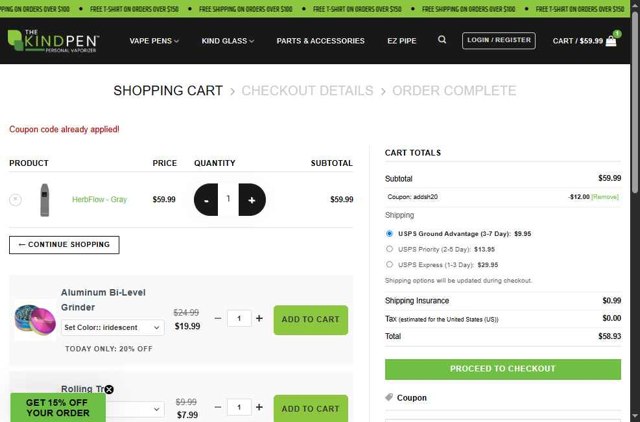Decrease Aluminum Grinder quantity
640x422 pixels.
coord(218,318)
